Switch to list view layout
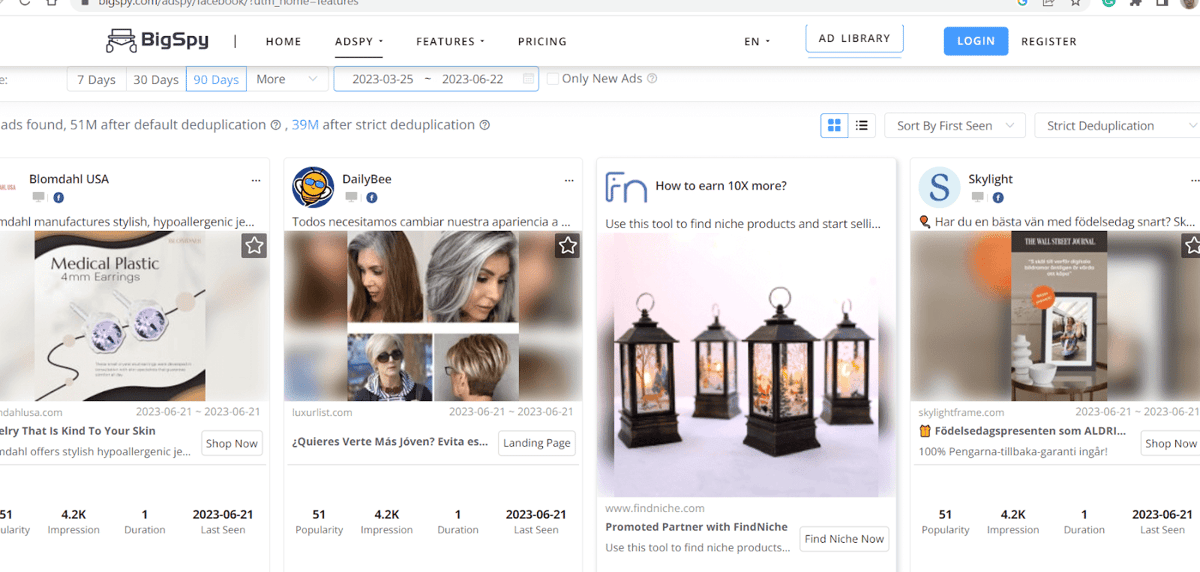 (x=862, y=125)
